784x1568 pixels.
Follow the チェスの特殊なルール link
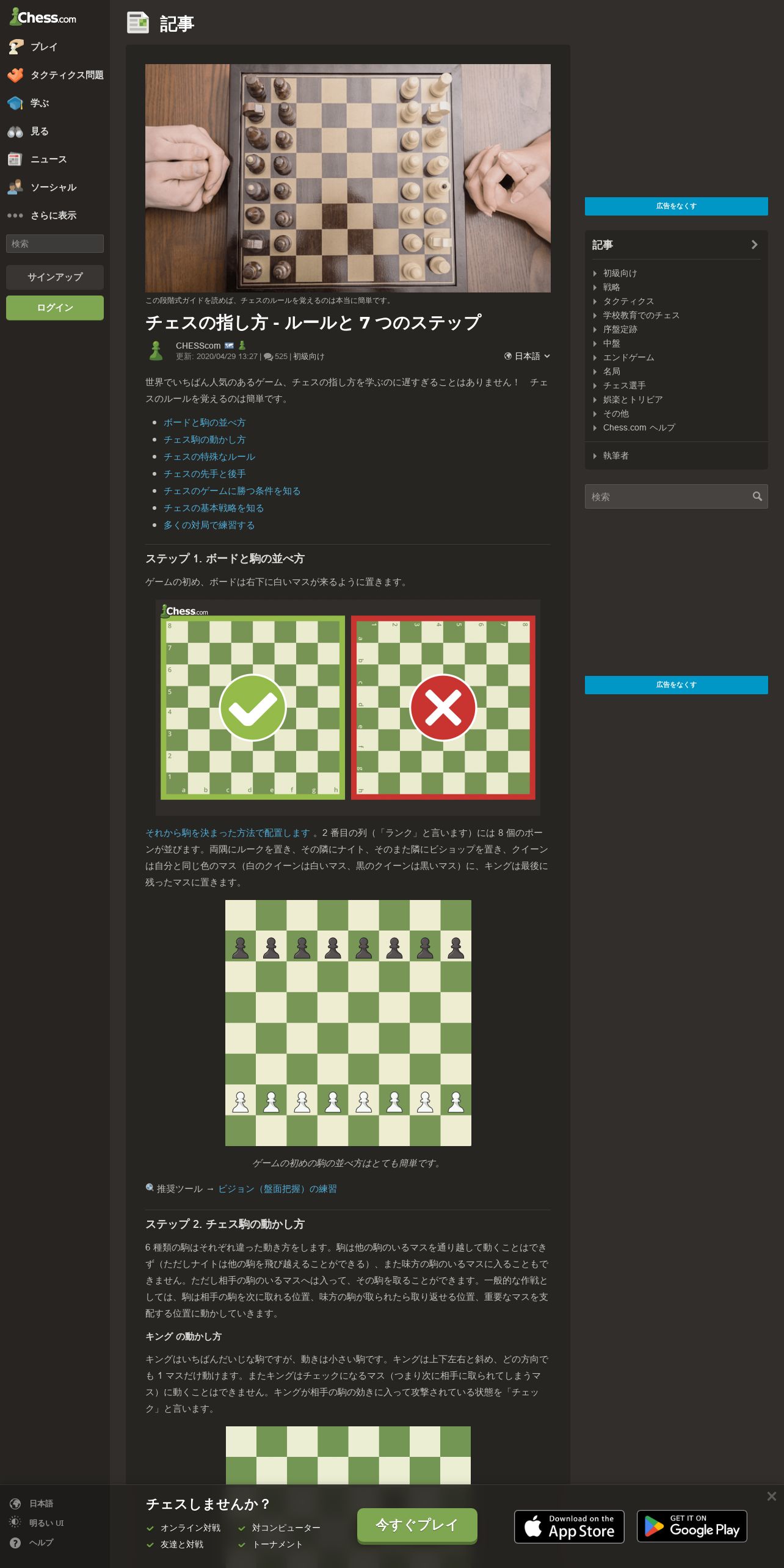209,457
